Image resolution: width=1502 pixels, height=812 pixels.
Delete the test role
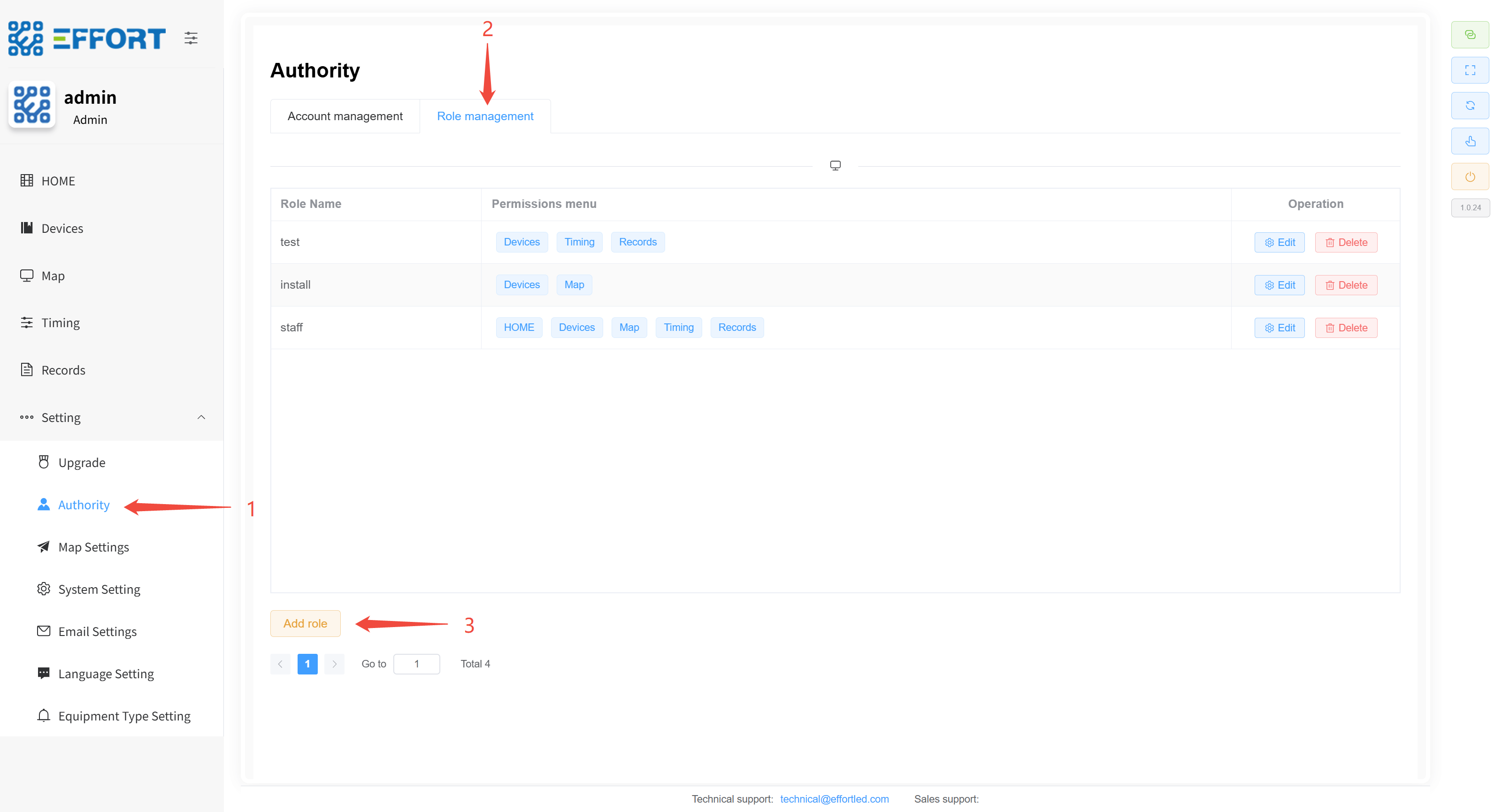click(x=1346, y=243)
